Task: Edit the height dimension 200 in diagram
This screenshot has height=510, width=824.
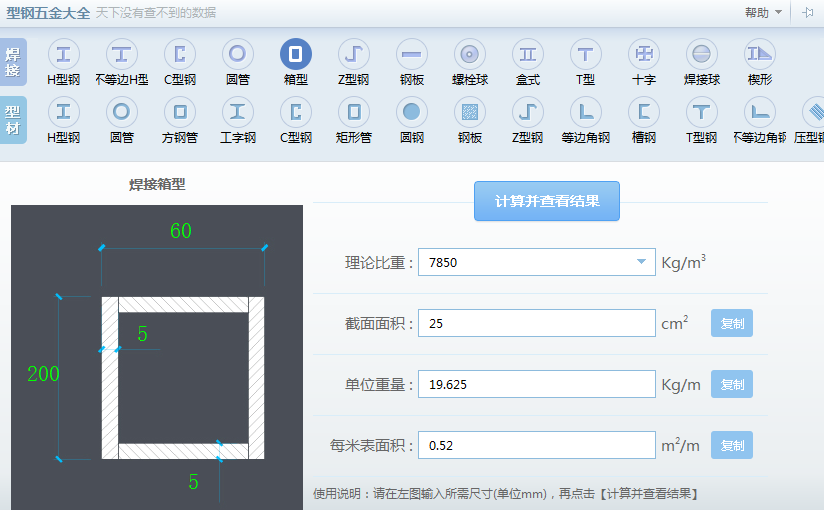Action: [43, 374]
